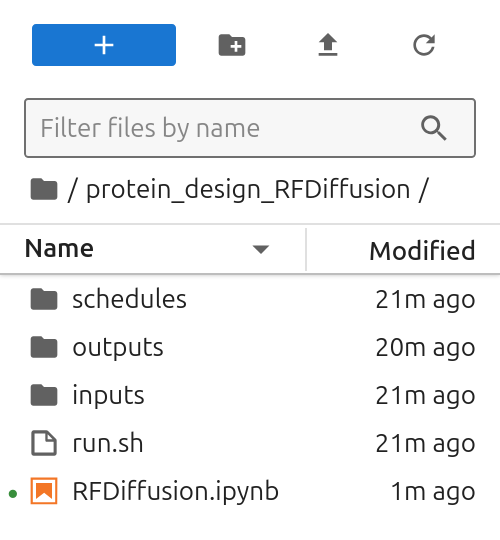Click the magnifier icon in the filter box
Viewport: 500px width, 540px height.
pyautogui.click(x=434, y=128)
